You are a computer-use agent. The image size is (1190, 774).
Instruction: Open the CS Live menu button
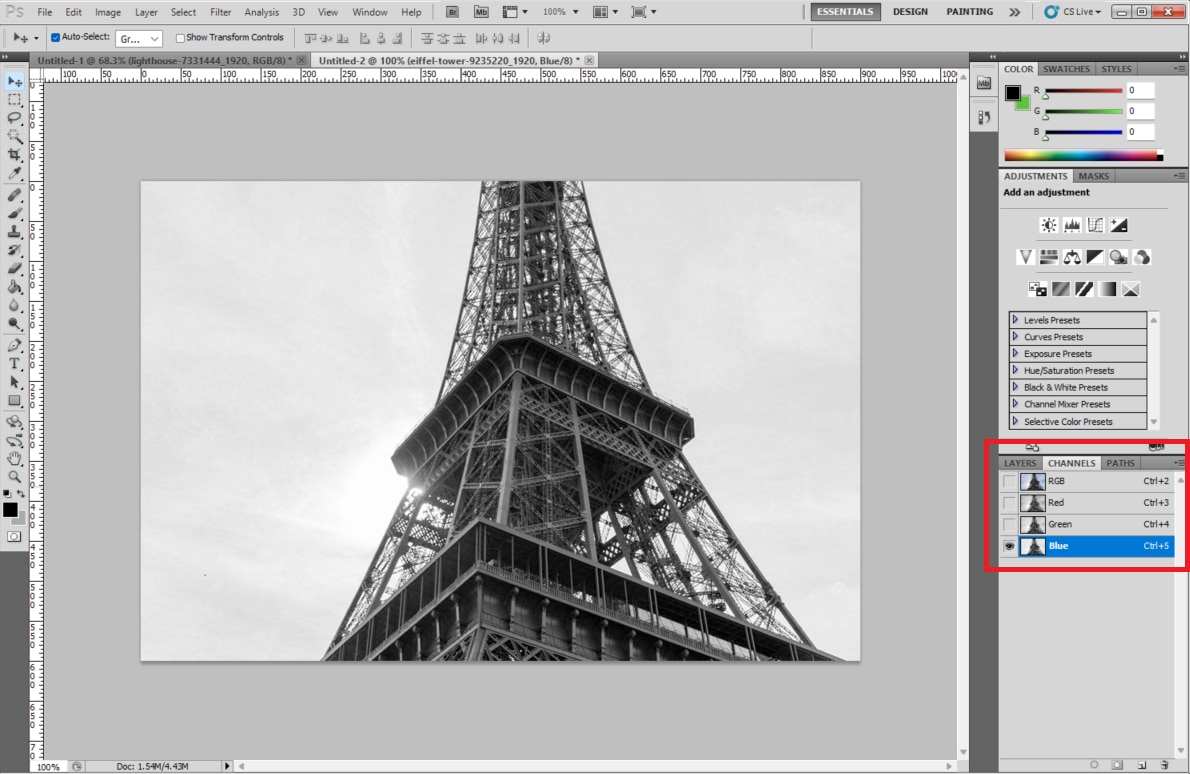point(1072,12)
